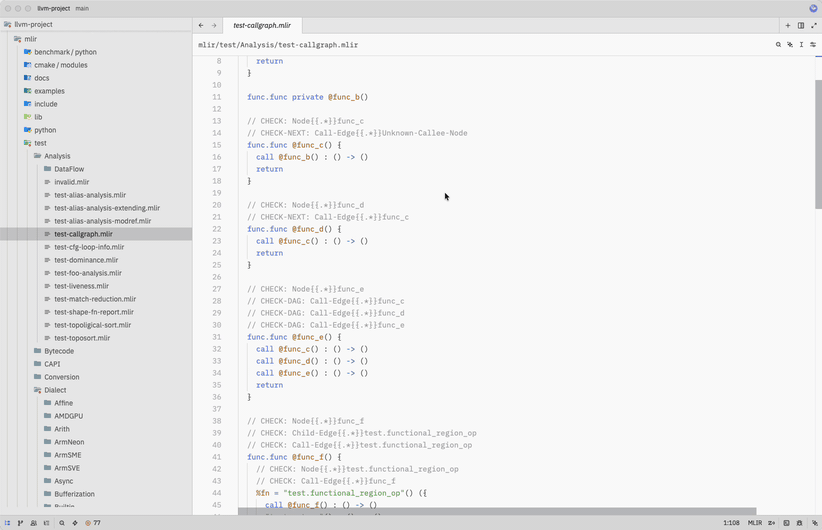Image resolution: width=822 pixels, height=530 pixels.
Task: Open project search magnifier in status bar
Action: [62, 523]
